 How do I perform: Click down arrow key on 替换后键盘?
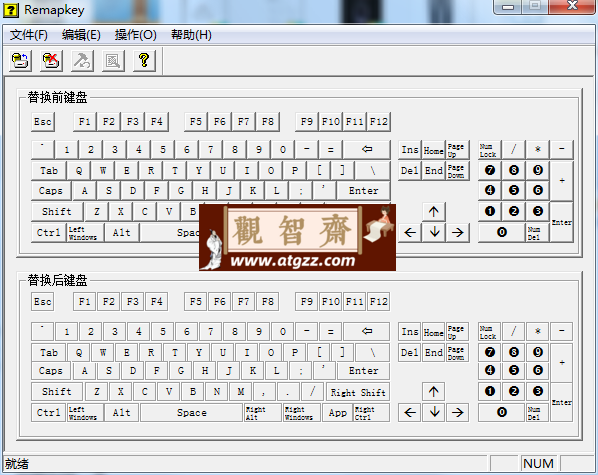tap(434, 412)
